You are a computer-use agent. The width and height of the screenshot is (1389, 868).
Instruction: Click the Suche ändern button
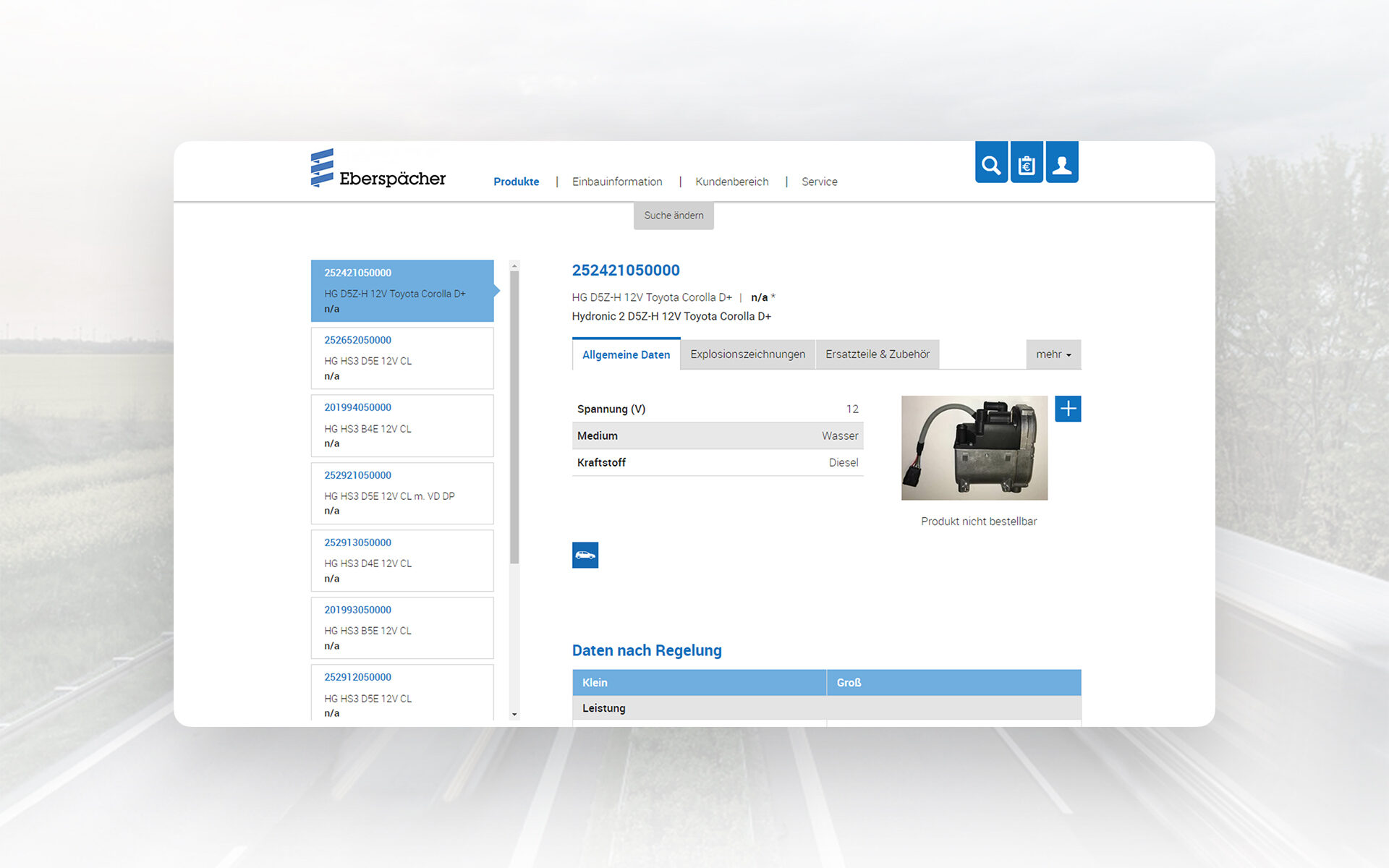click(x=674, y=215)
